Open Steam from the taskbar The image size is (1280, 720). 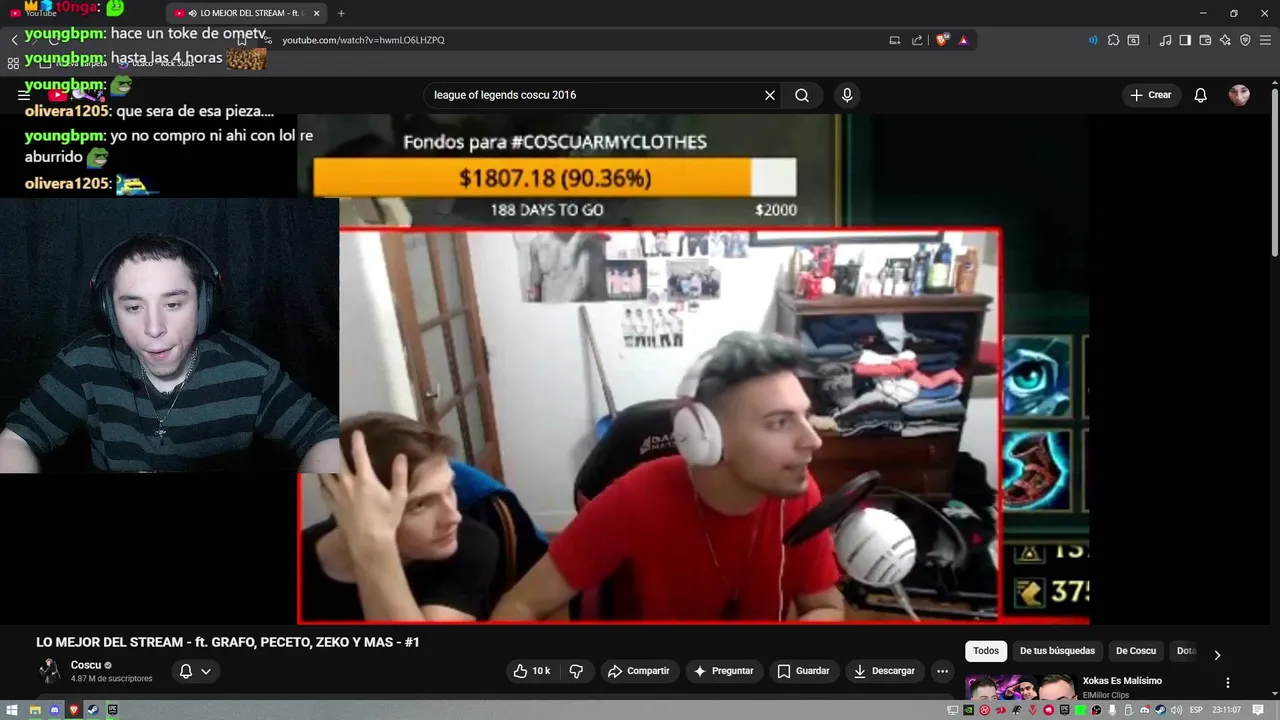click(93, 710)
